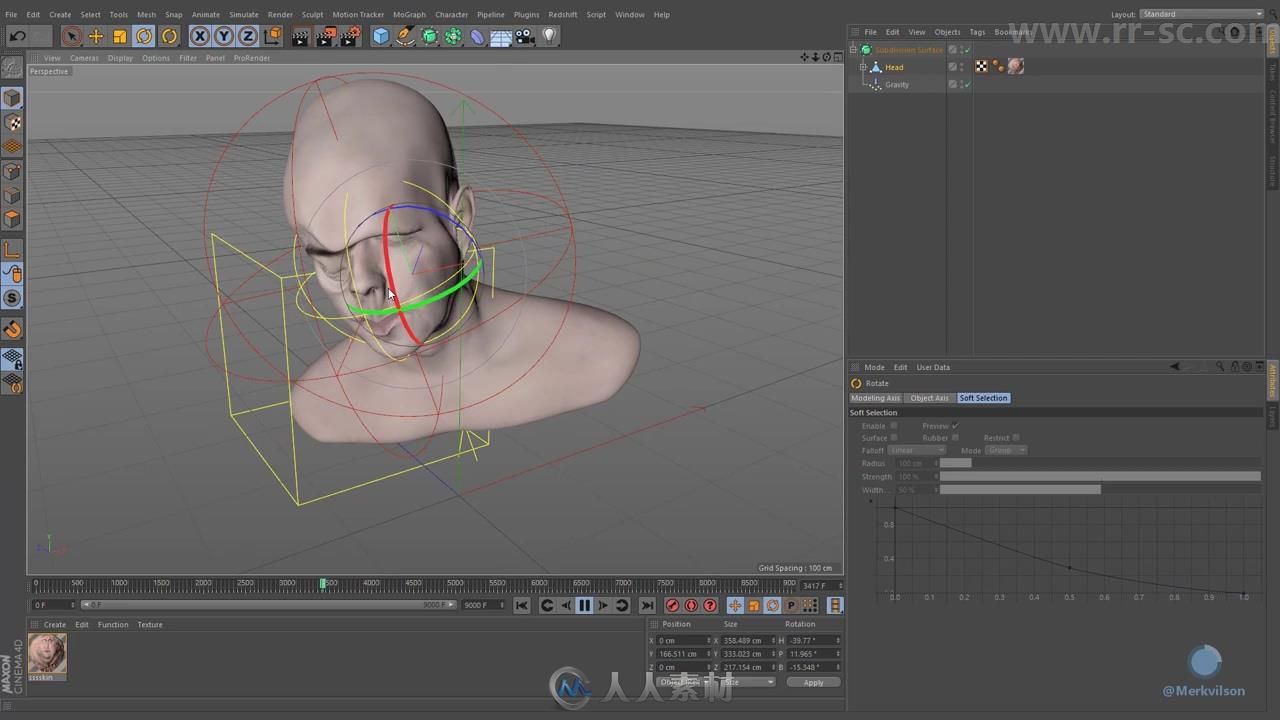Open the Redshift menu
The height and width of the screenshot is (720, 1280).
click(x=562, y=15)
